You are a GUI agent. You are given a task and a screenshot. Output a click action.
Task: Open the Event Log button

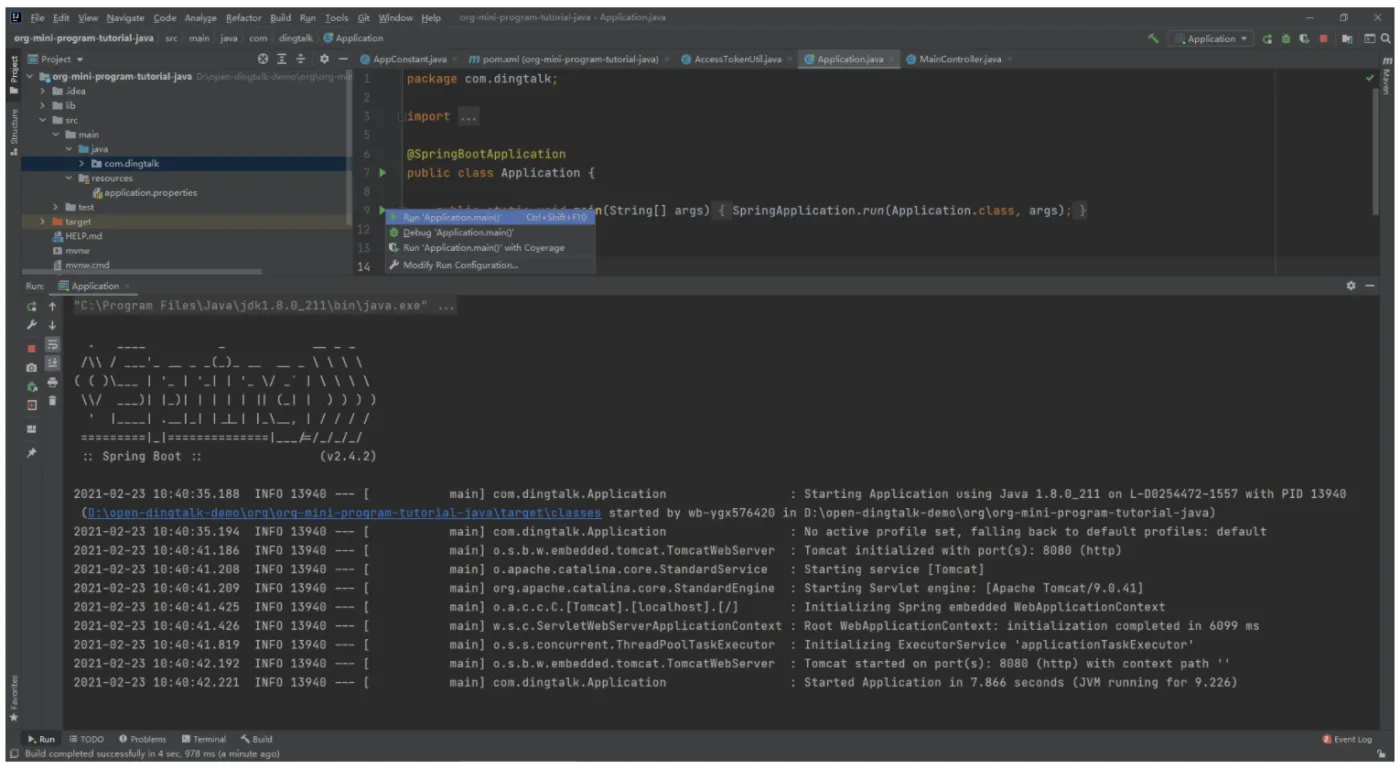click(x=1347, y=739)
